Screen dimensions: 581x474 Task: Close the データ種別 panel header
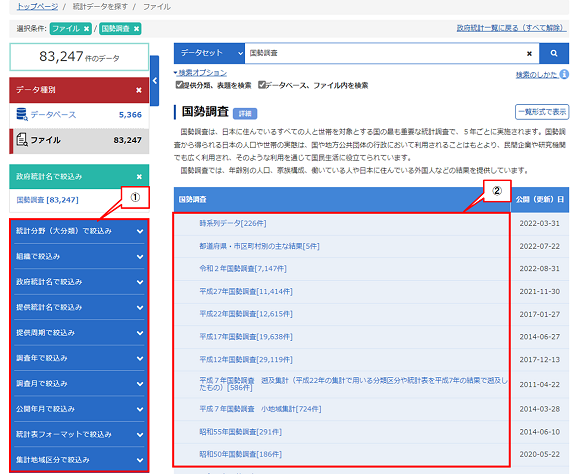(139, 90)
